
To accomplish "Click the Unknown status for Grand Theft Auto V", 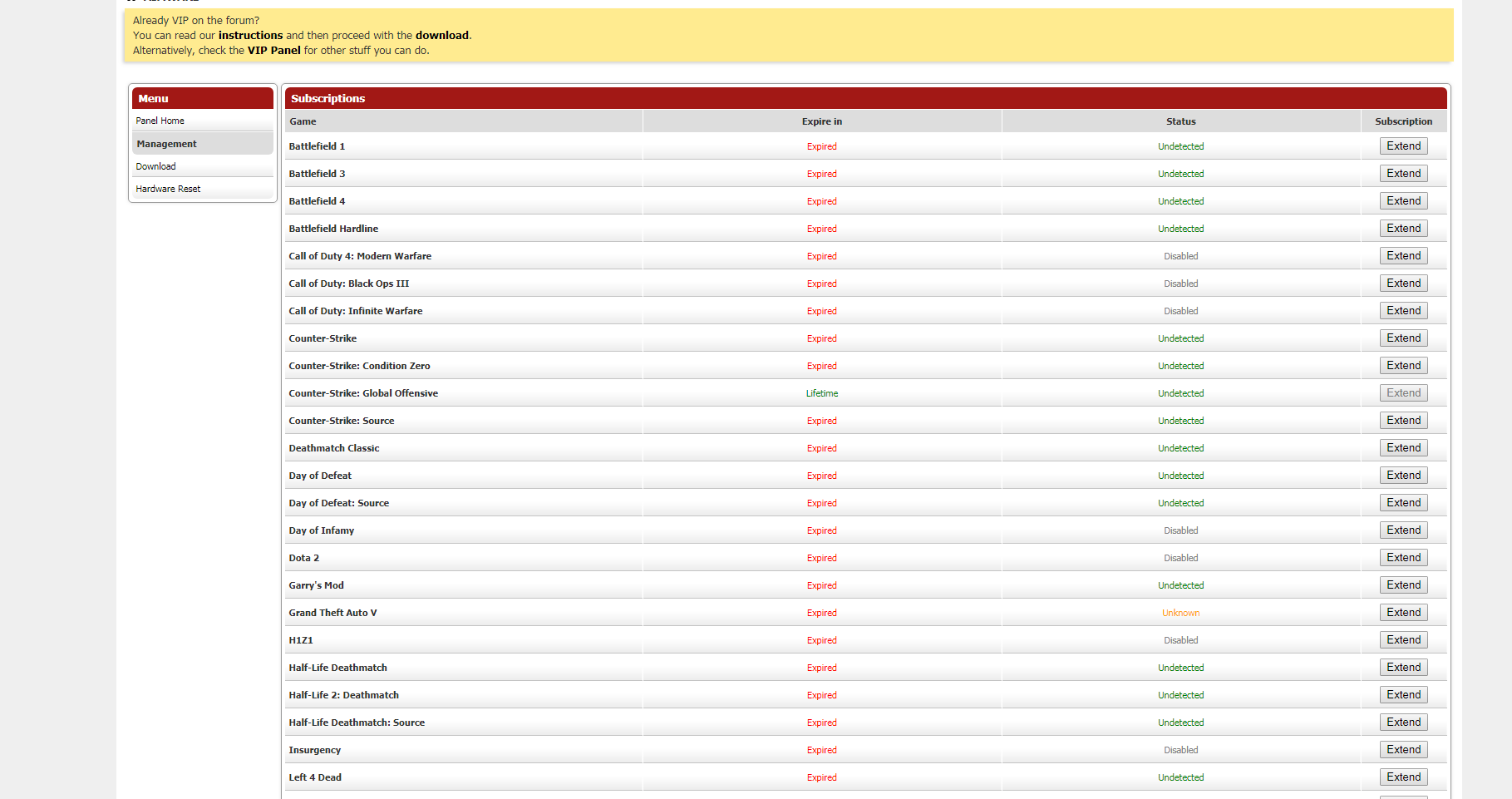I will [x=1181, y=613].
